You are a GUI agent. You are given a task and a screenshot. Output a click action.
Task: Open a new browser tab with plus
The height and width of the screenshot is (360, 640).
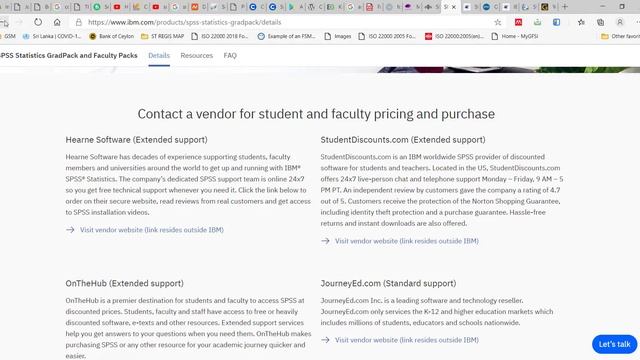tap(565, 7)
